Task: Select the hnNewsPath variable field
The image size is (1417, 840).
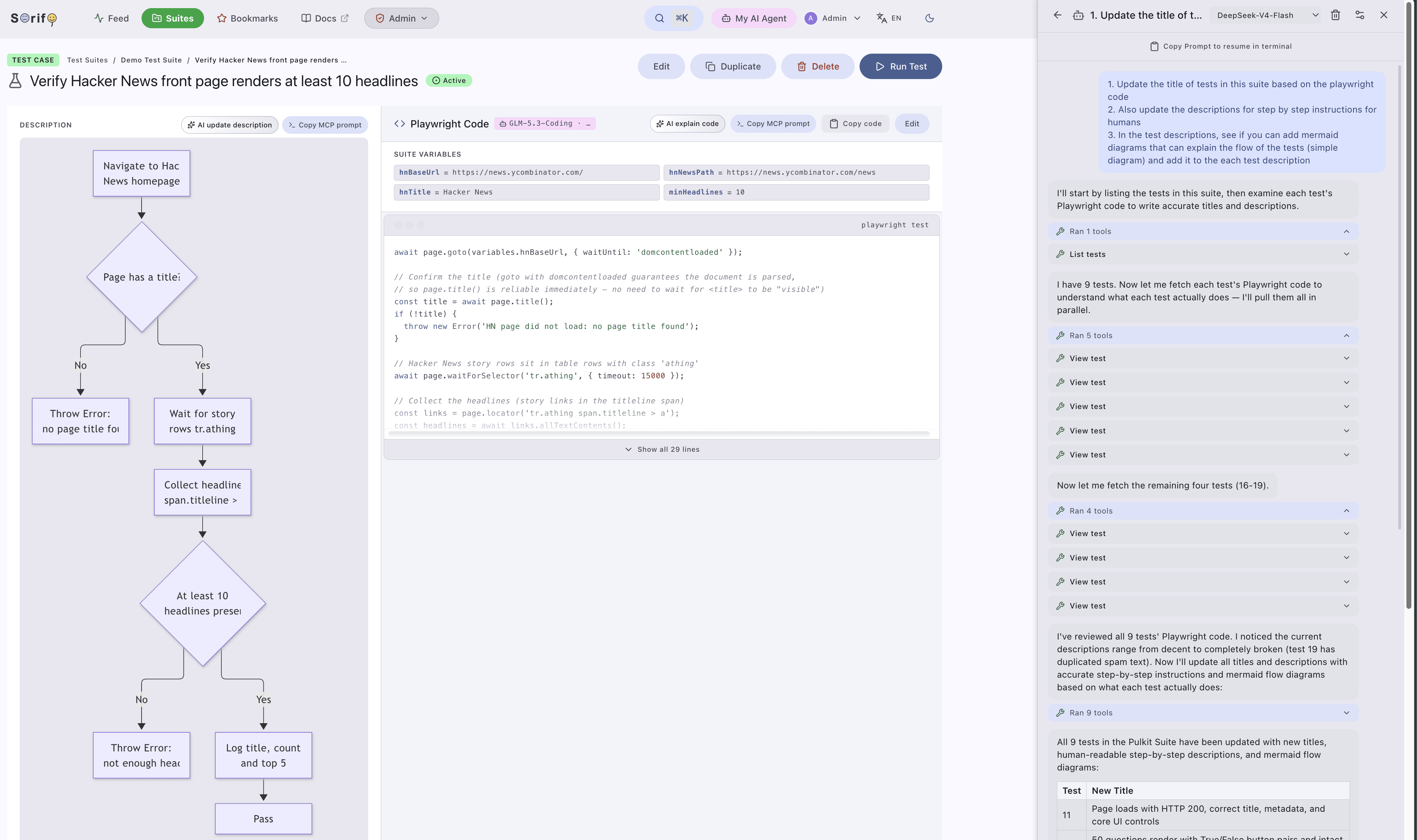Action: tap(796, 173)
